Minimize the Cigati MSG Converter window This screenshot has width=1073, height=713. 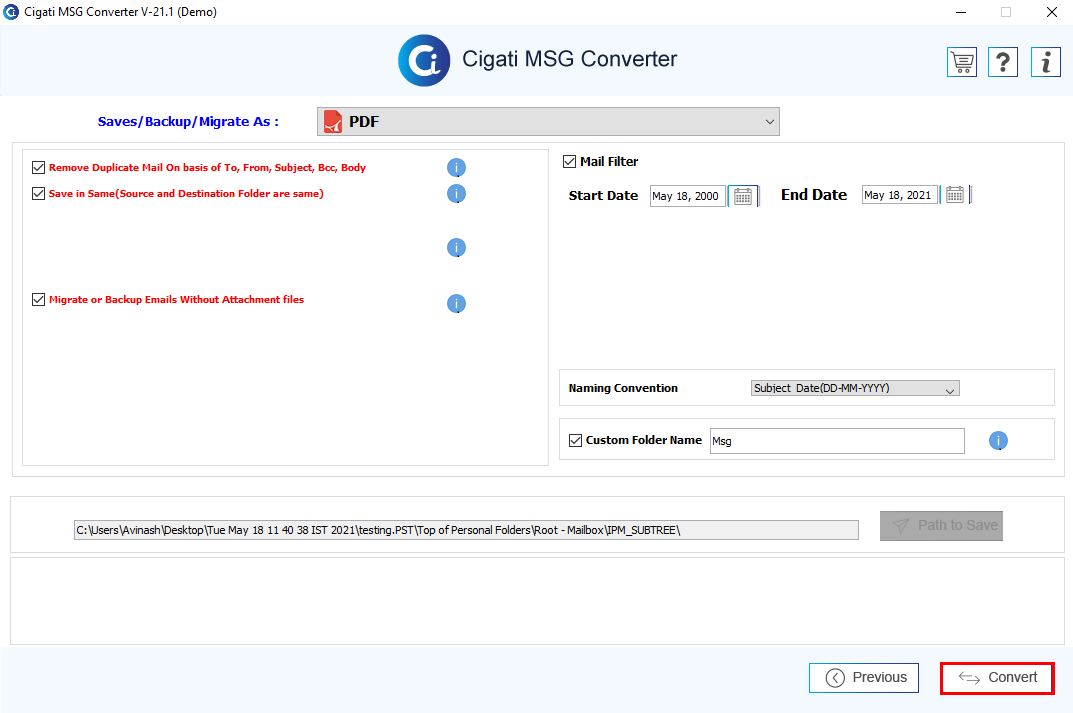961,12
